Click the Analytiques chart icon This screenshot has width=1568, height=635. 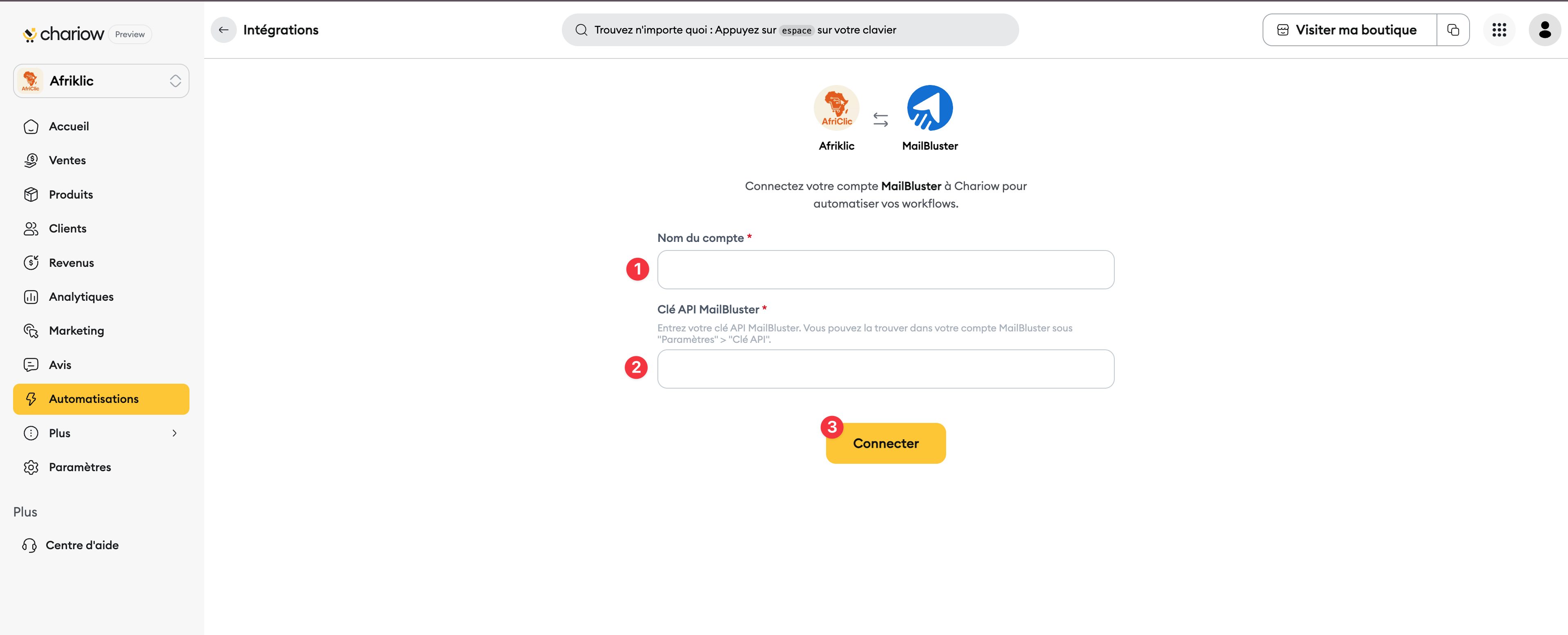[x=31, y=297]
